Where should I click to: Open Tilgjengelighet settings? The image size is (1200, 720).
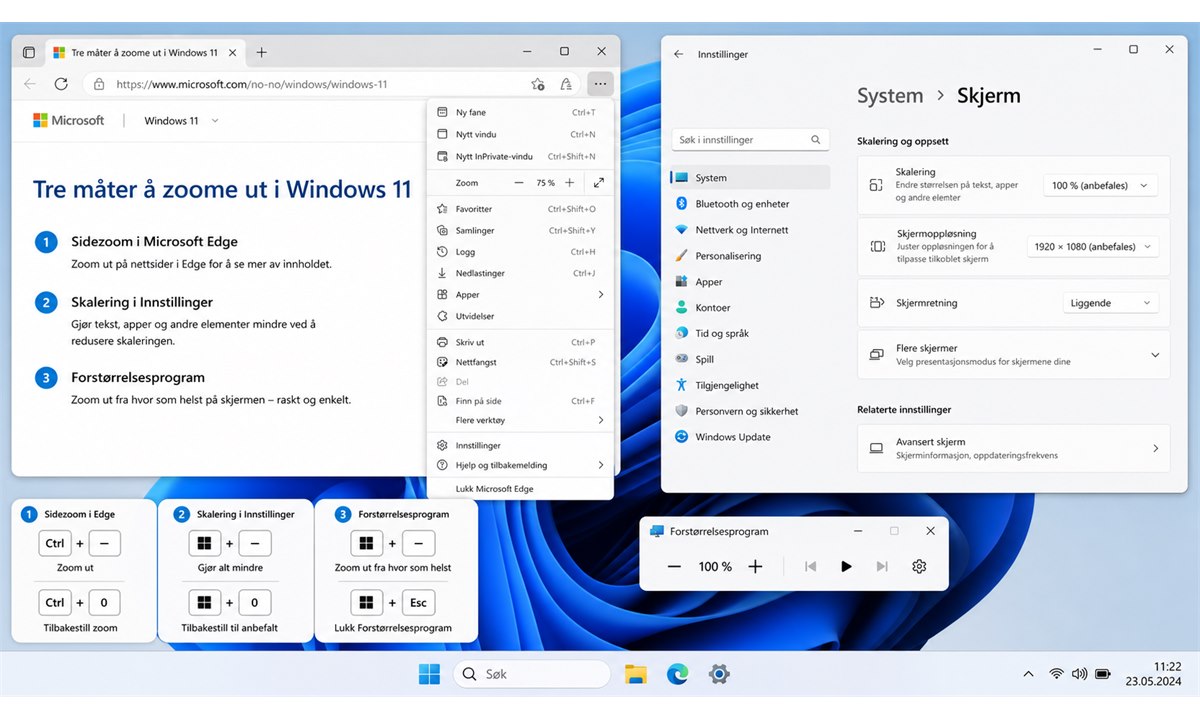pos(750,385)
